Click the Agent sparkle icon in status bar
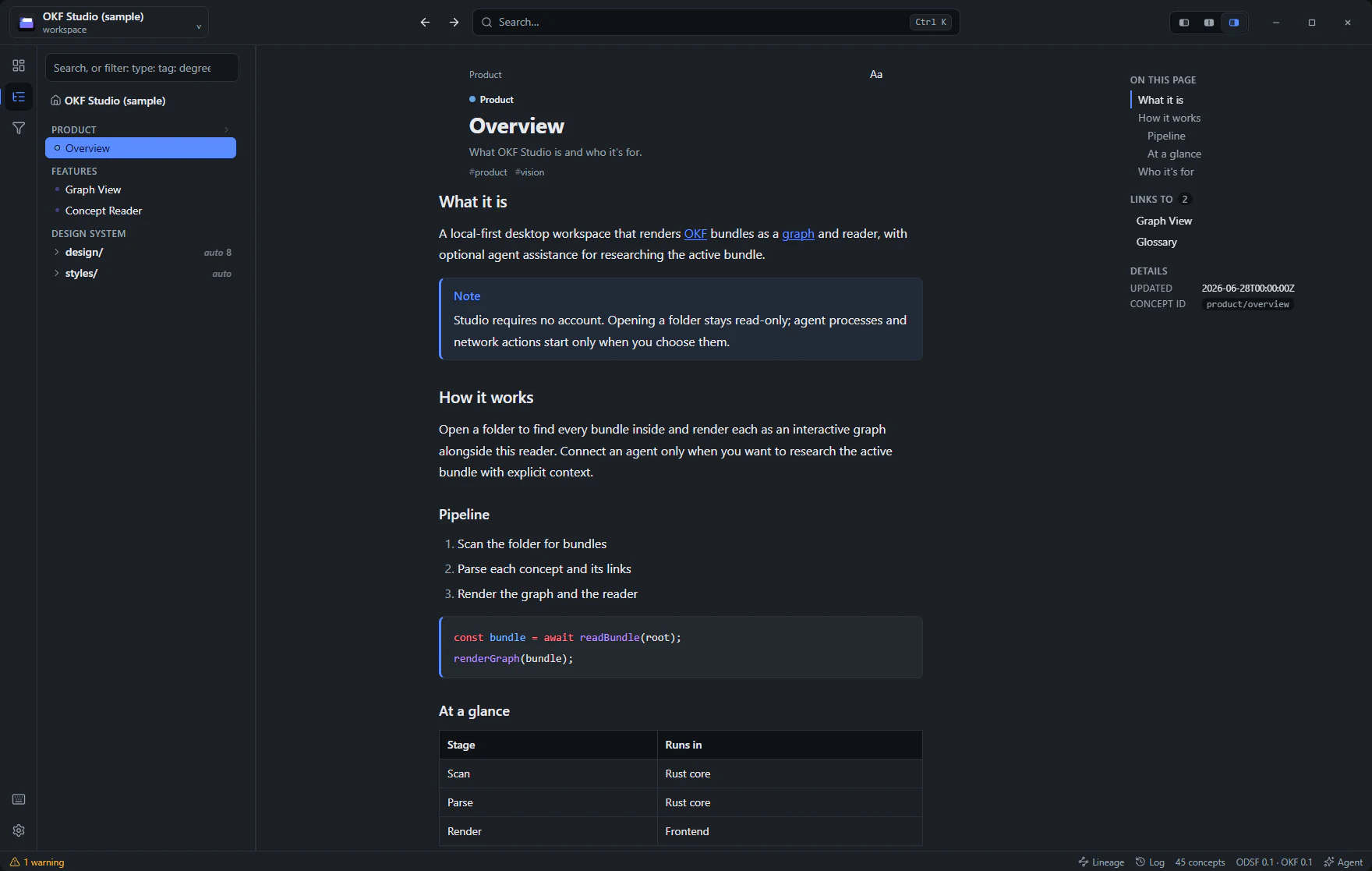Image resolution: width=1372 pixels, height=871 pixels. 1329,862
